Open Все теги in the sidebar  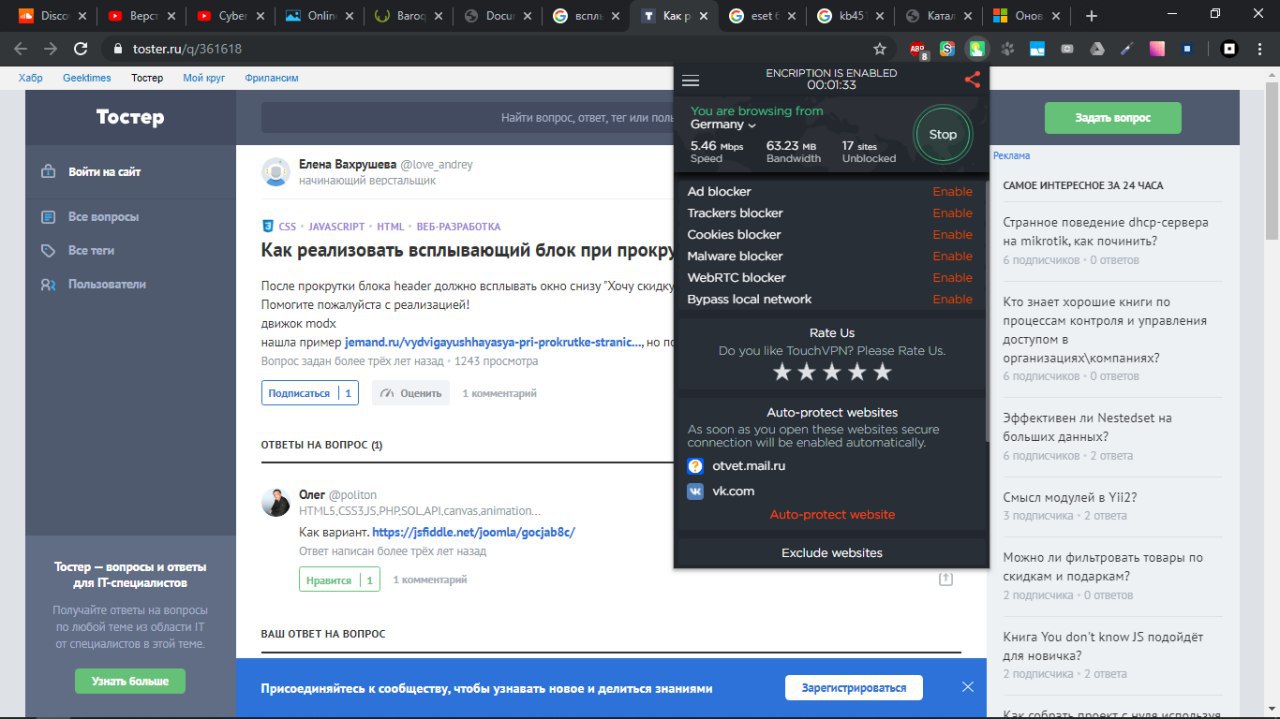click(x=77, y=250)
